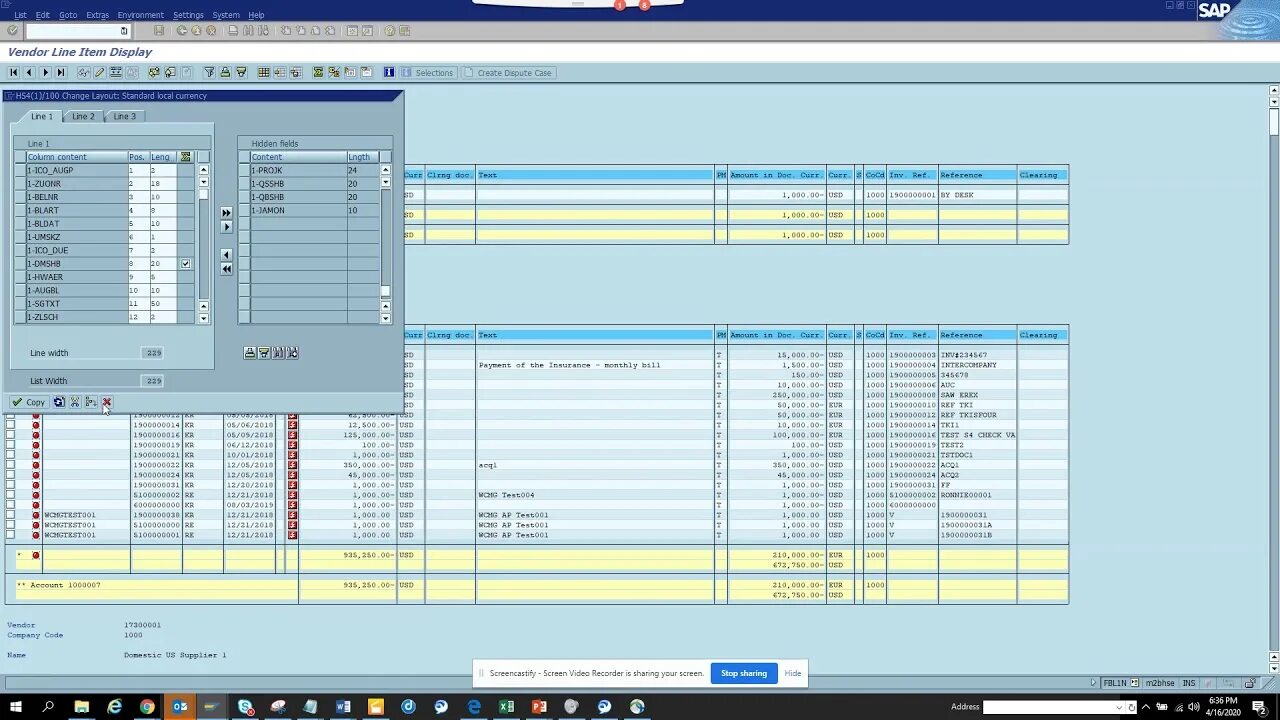Click Leng. field for 1-SGTXT row
This screenshot has width=1280, height=720.
click(x=163, y=304)
